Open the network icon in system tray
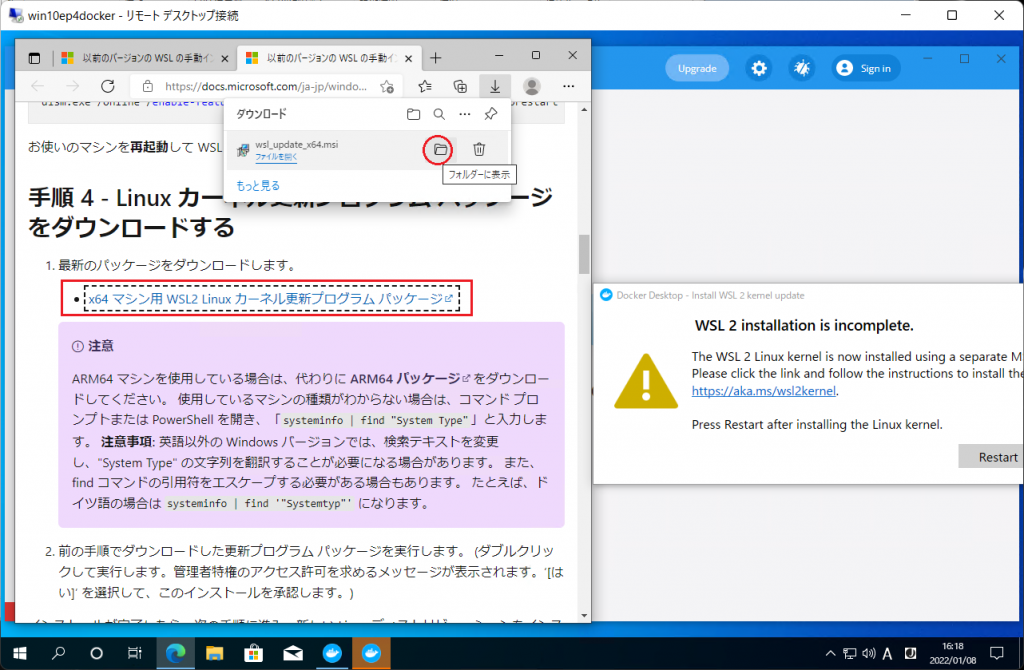The height and width of the screenshot is (670, 1024). pyautogui.click(x=850, y=653)
